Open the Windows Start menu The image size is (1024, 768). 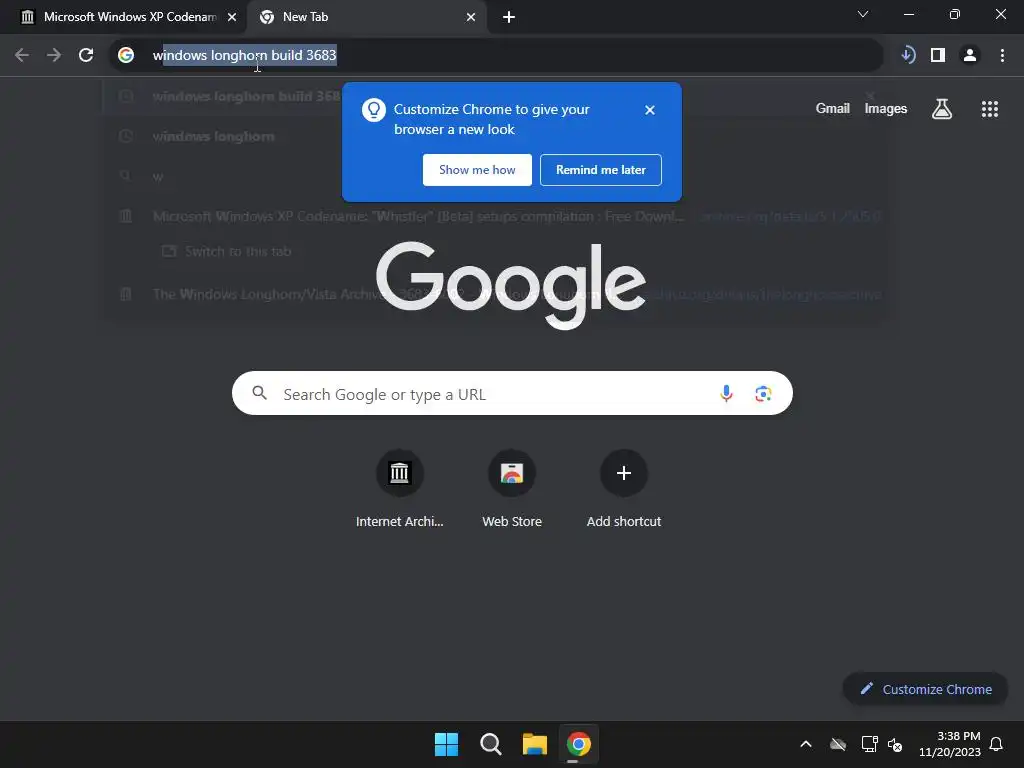[x=447, y=744]
